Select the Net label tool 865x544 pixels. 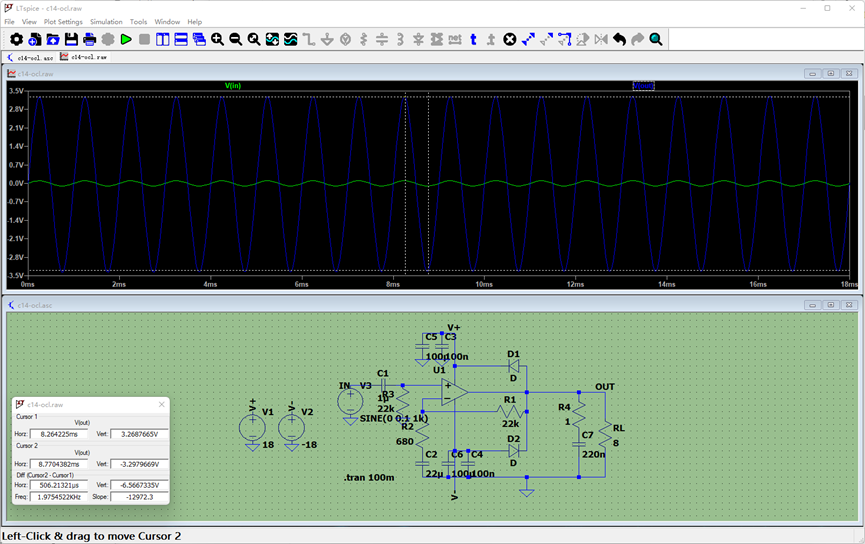455,39
